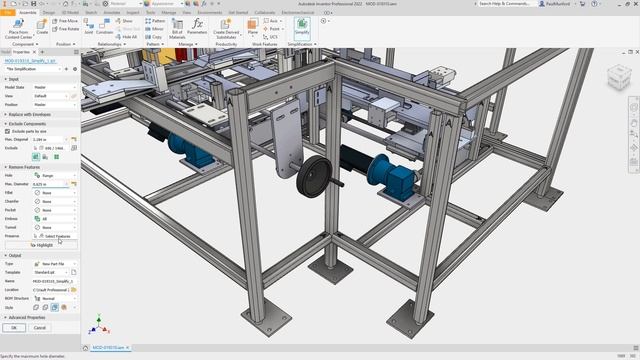640x360 pixels.
Task: Click the OK button
Action: click(x=14, y=328)
